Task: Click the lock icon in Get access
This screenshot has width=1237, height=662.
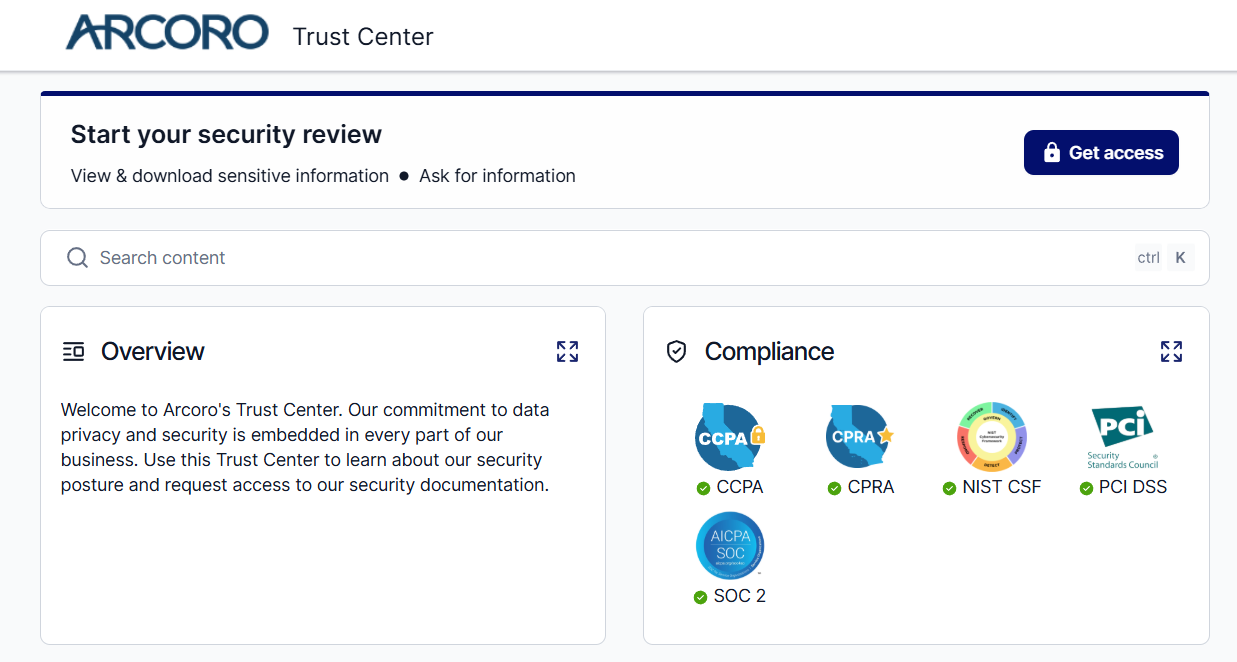Action: 1051,152
